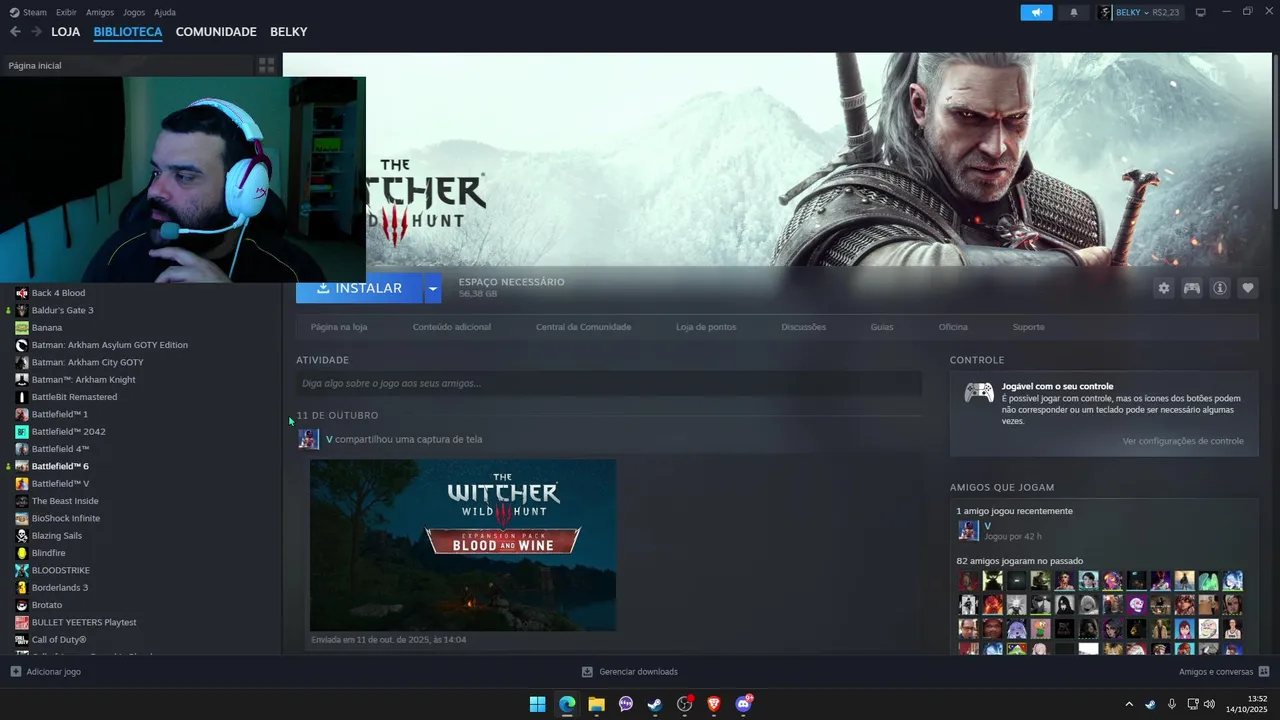Image resolution: width=1280 pixels, height=720 pixels.
Task: Select The Beast Inside
Action: coord(65,501)
